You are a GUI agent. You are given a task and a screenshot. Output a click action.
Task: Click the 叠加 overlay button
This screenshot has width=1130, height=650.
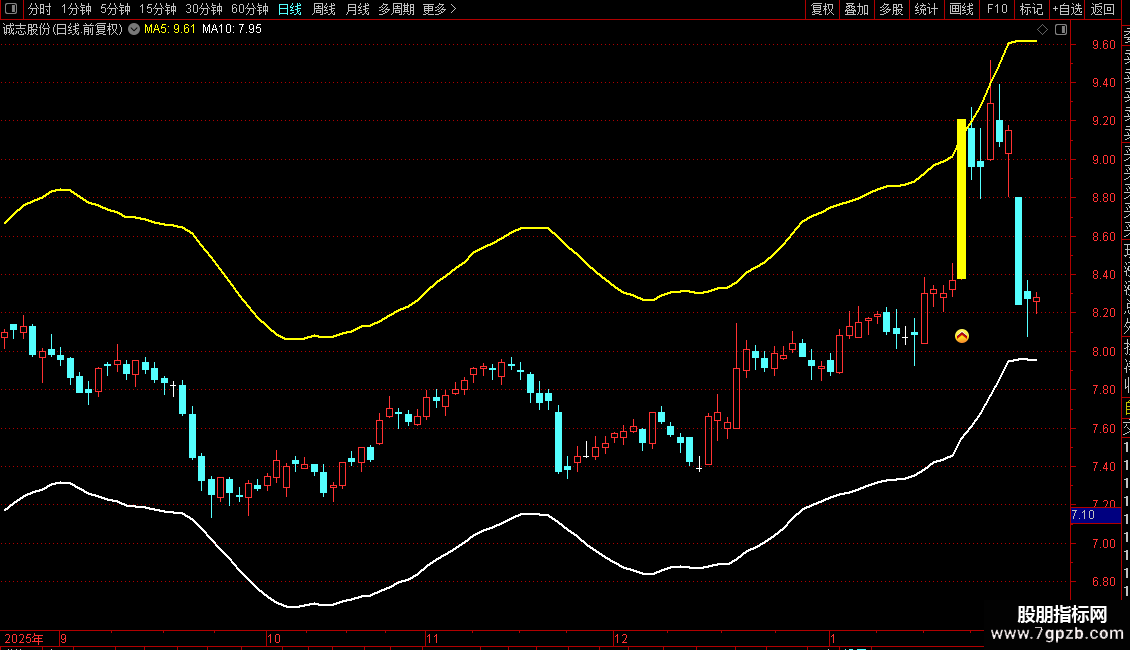(x=856, y=9)
